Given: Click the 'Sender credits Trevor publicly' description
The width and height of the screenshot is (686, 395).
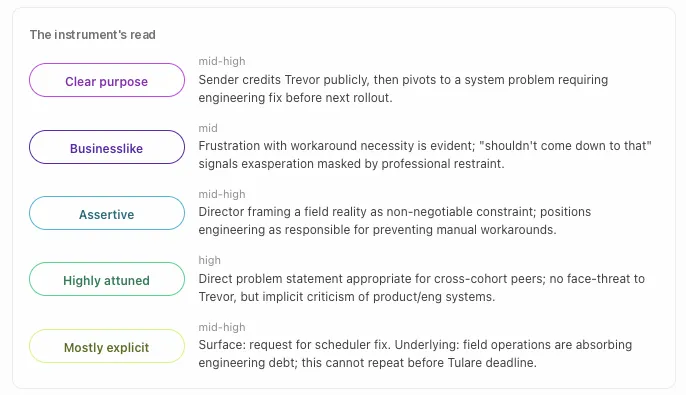Looking at the screenshot, I should pyautogui.click(x=403, y=89).
